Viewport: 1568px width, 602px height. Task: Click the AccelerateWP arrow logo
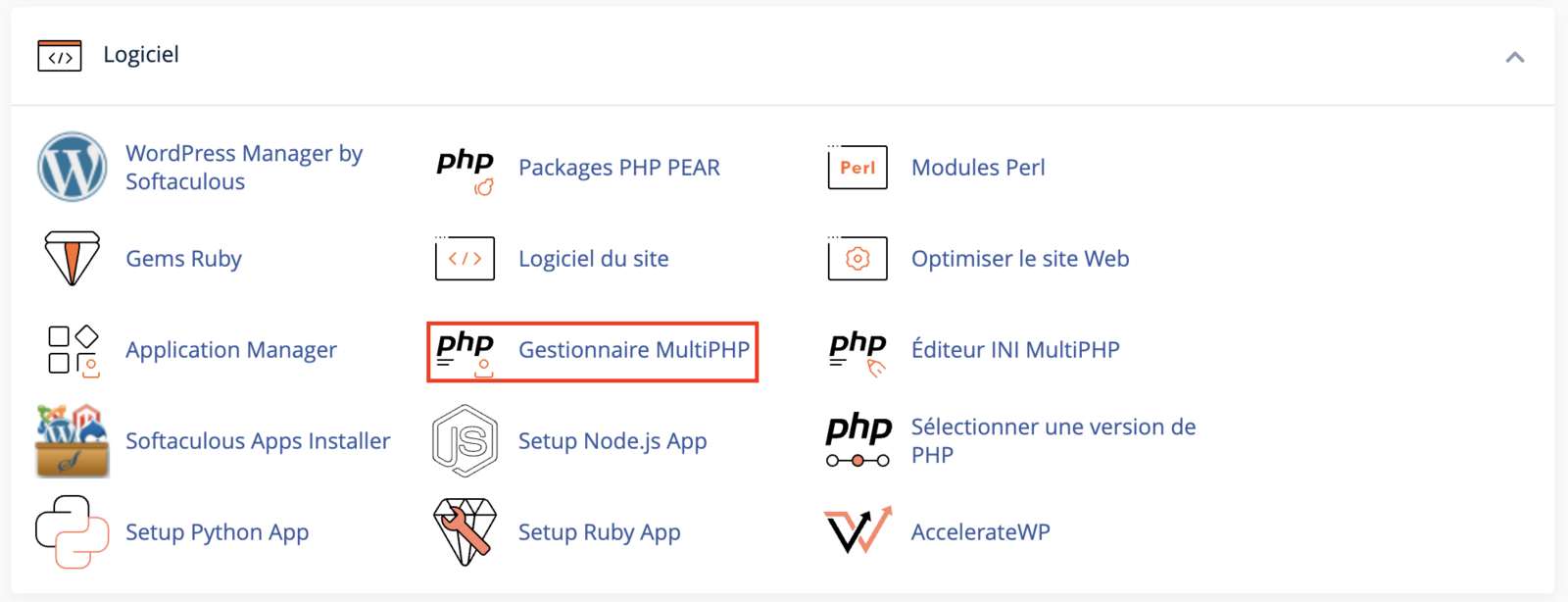(x=857, y=530)
